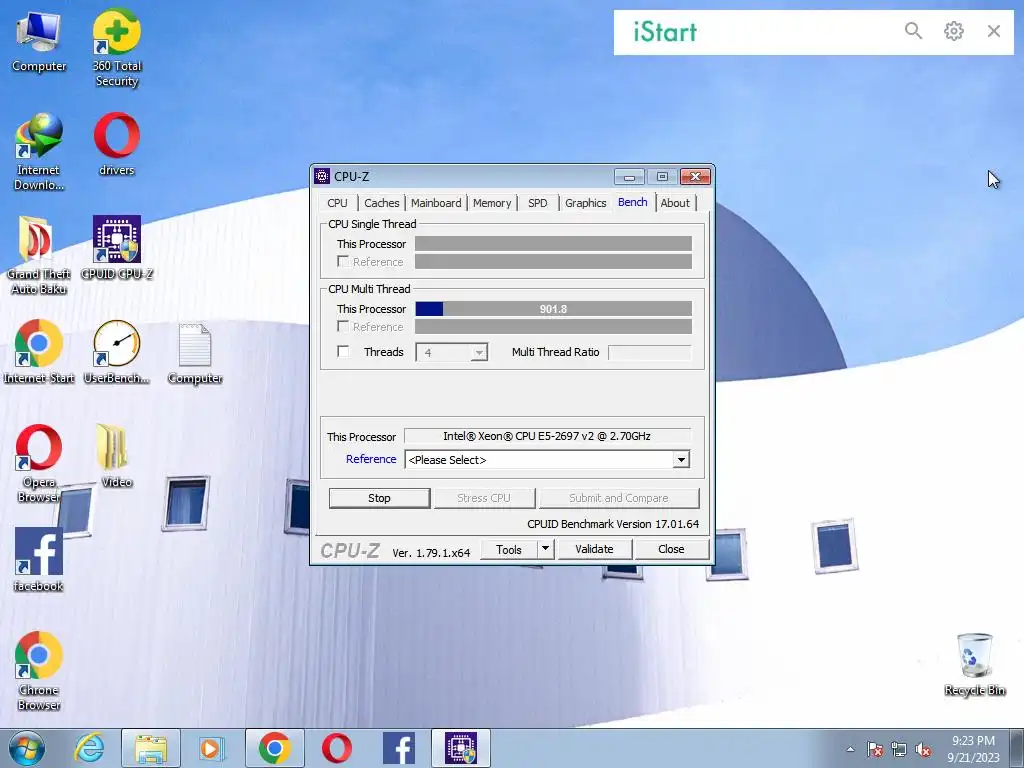Open the taskbar clock and date
The width and height of the screenshot is (1024, 768).
point(973,749)
